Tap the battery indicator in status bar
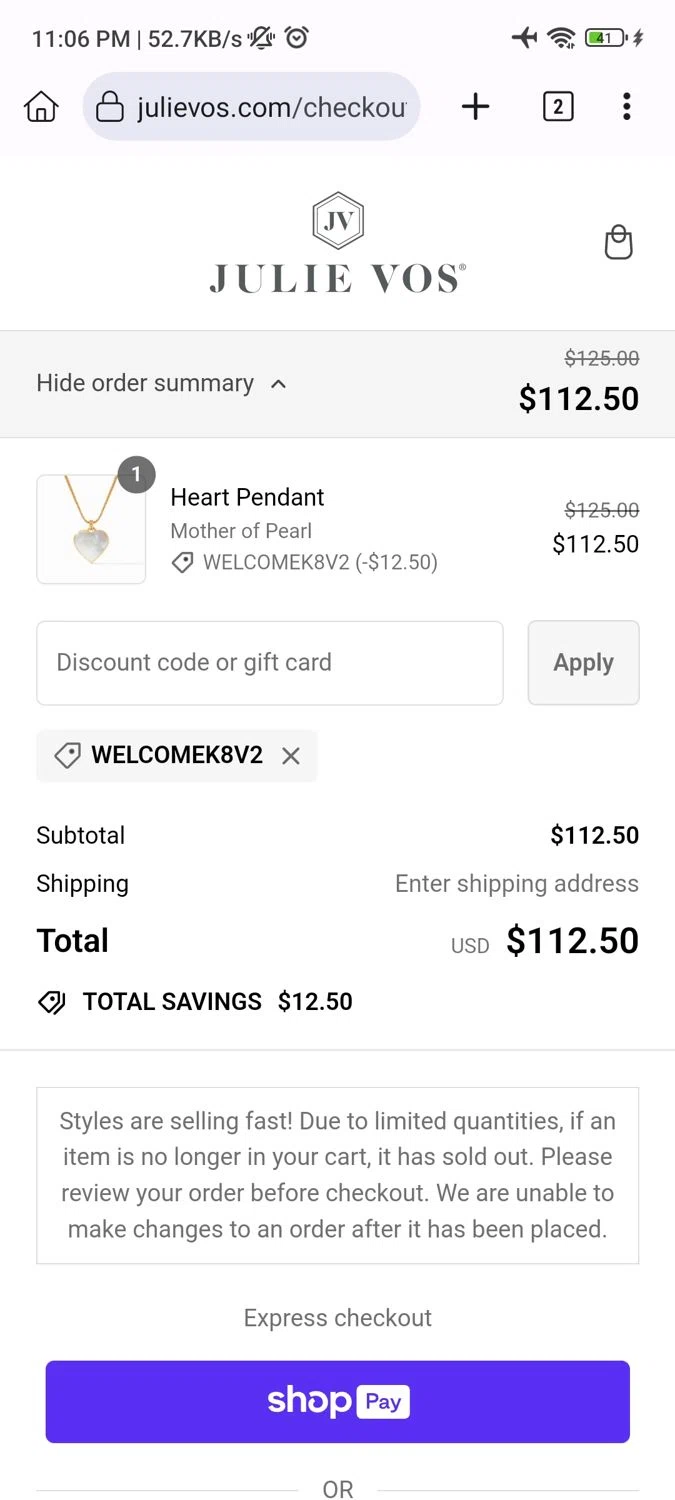Viewport: 675px width, 1500px height. pos(604,38)
